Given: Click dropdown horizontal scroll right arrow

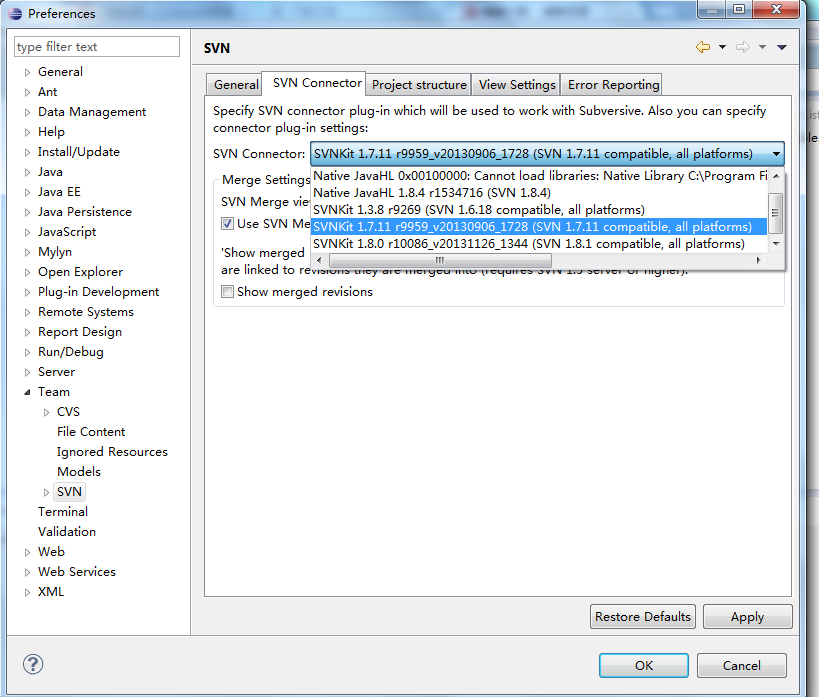Looking at the screenshot, I should 758,260.
